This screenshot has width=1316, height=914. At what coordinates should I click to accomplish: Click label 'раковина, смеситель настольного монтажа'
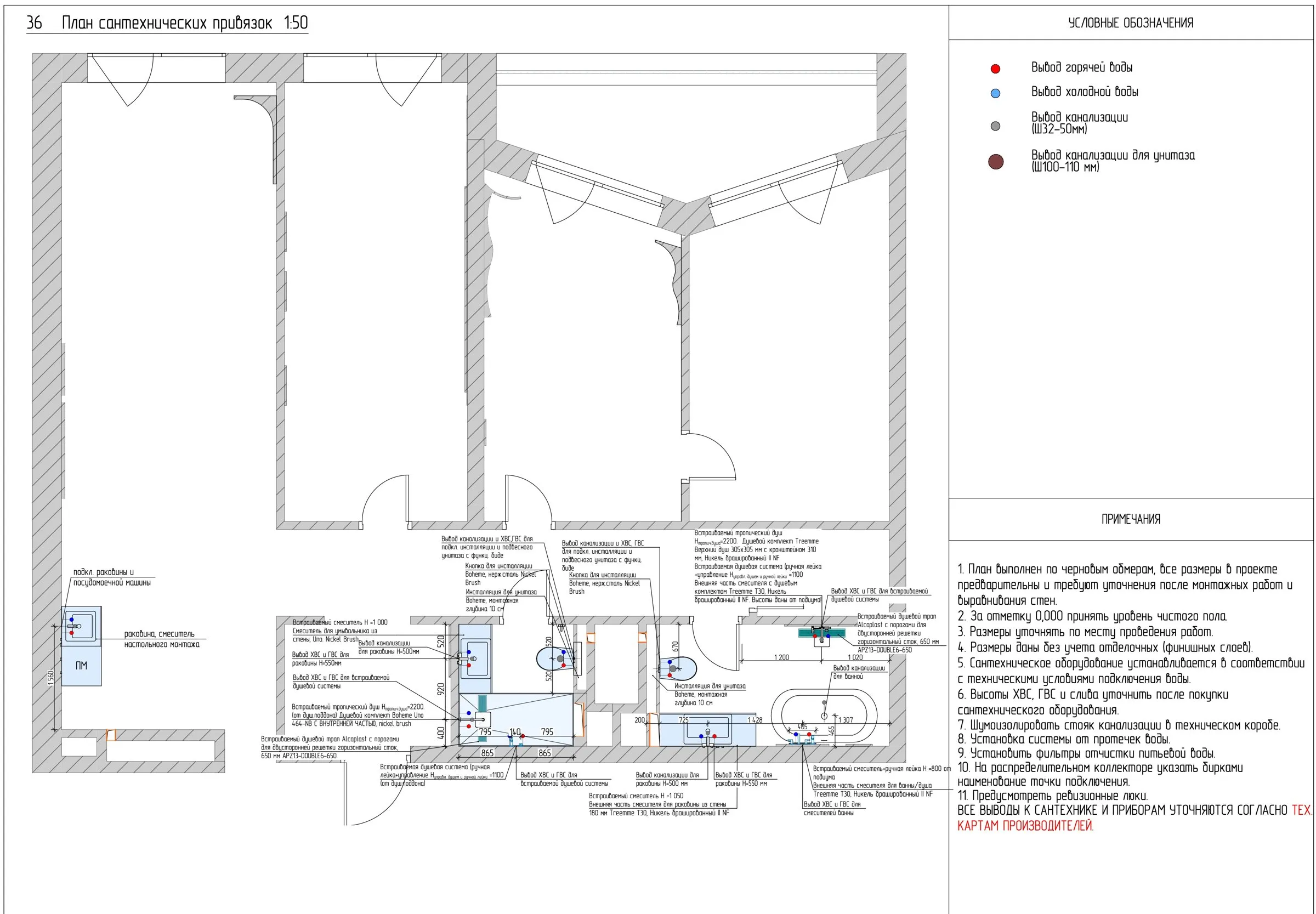click(x=162, y=639)
